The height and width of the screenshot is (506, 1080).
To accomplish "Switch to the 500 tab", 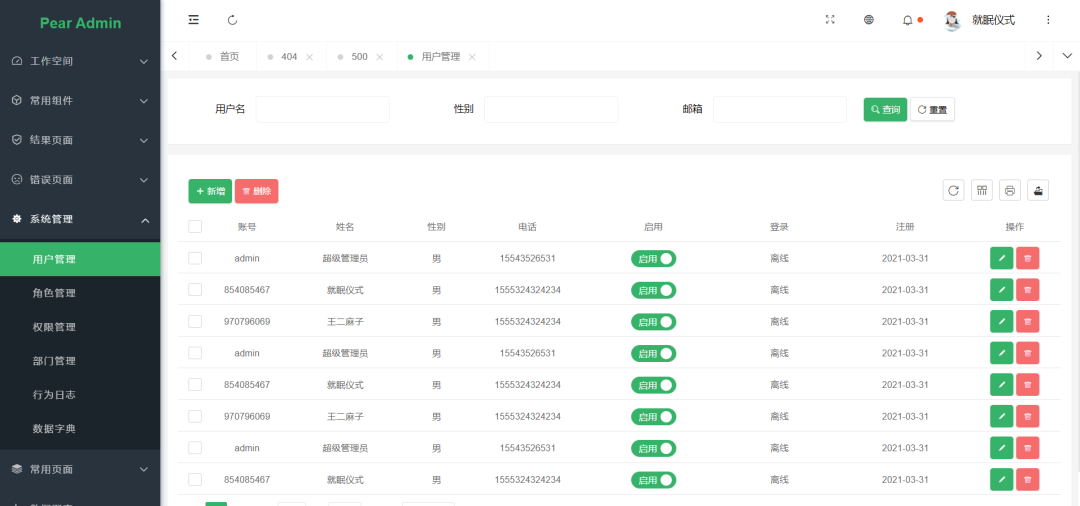I will coord(359,57).
